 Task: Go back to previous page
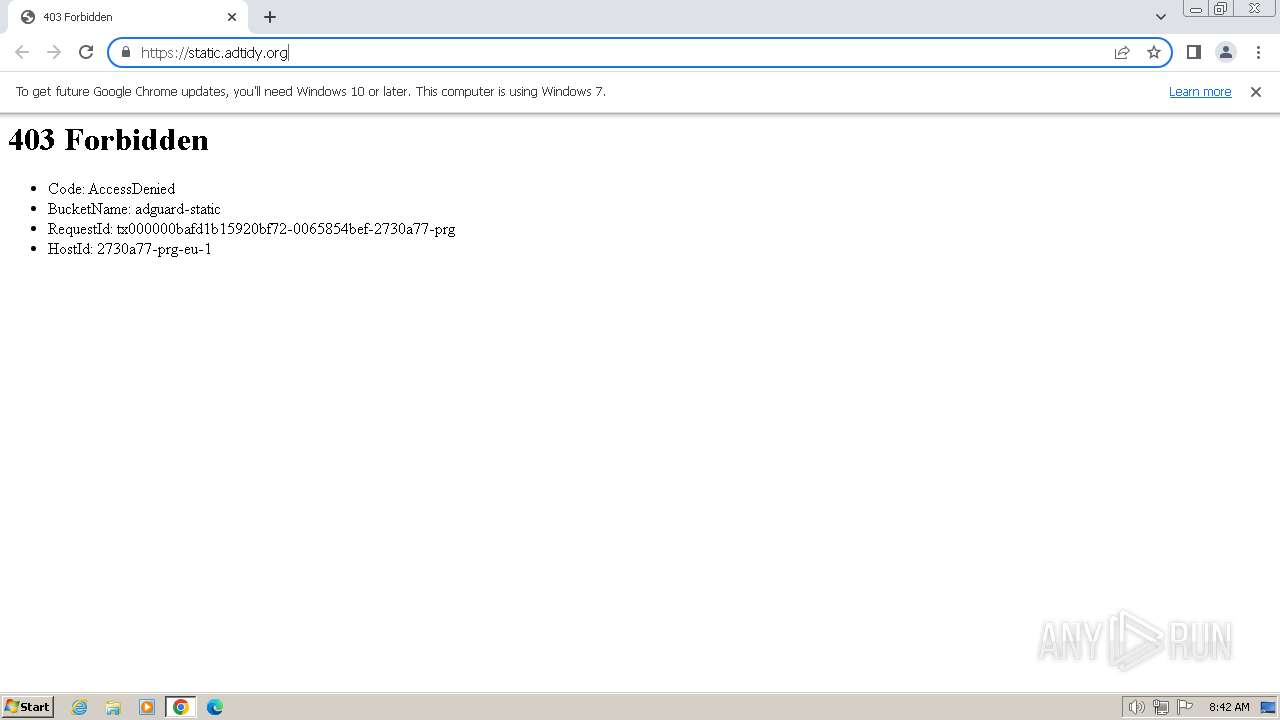pyautogui.click(x=22, y=52)
